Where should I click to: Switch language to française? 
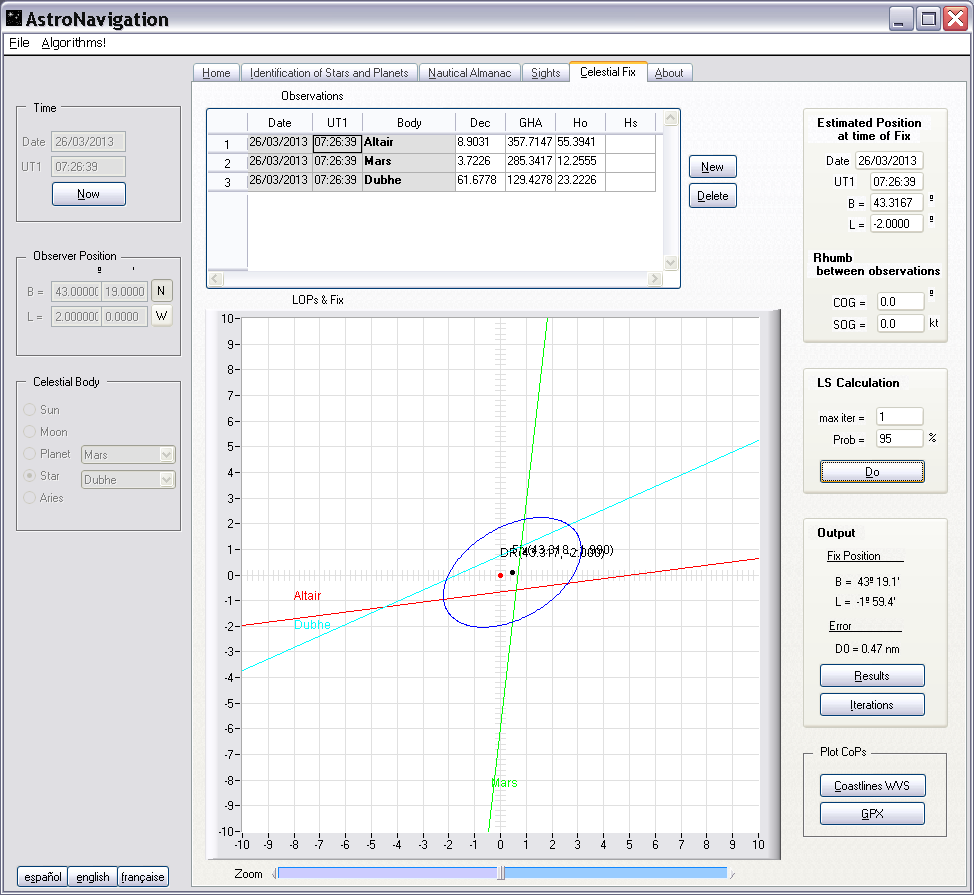point(143,877)
